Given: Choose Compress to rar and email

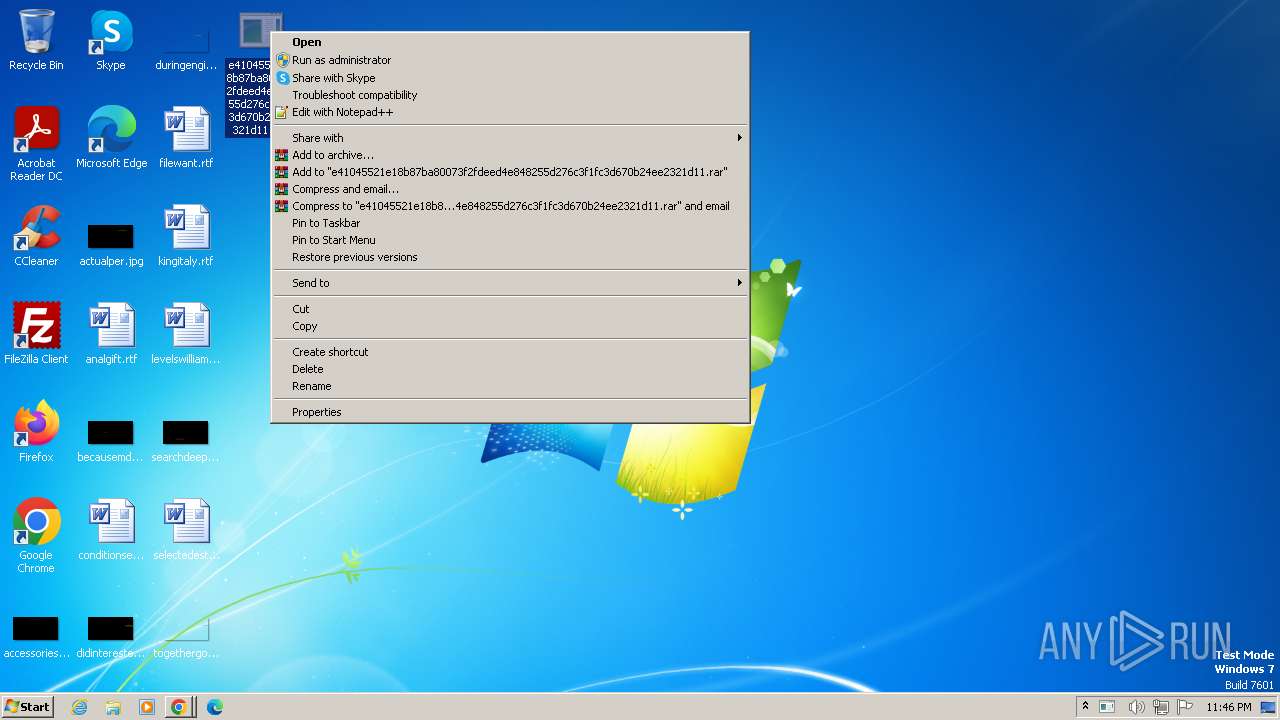Looking at the screenshot, I should click(x=510, y=206).
